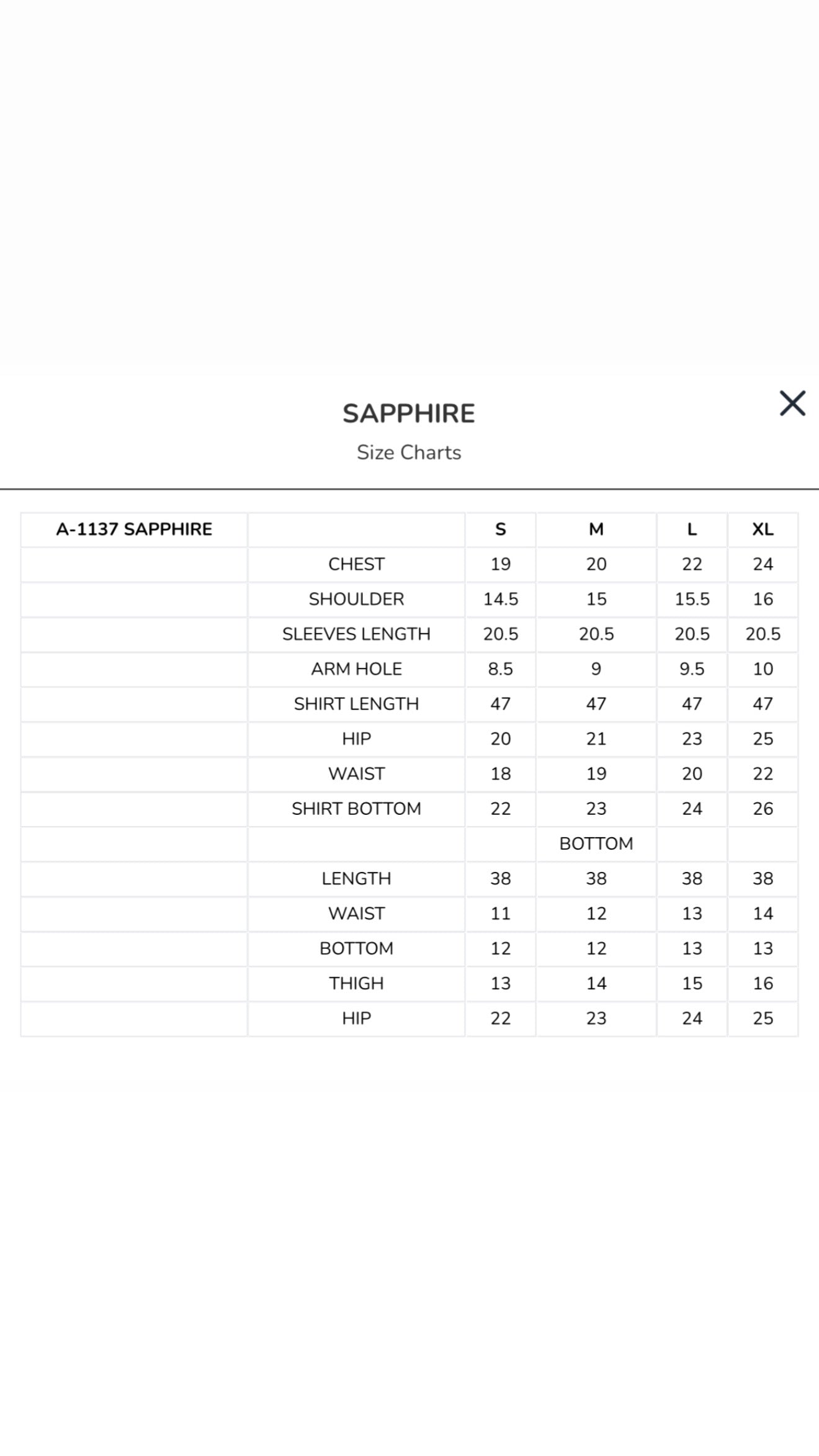Close the SAPPHIRE size chart popup
Screen dimensions: 819x1456
point(792,403)
